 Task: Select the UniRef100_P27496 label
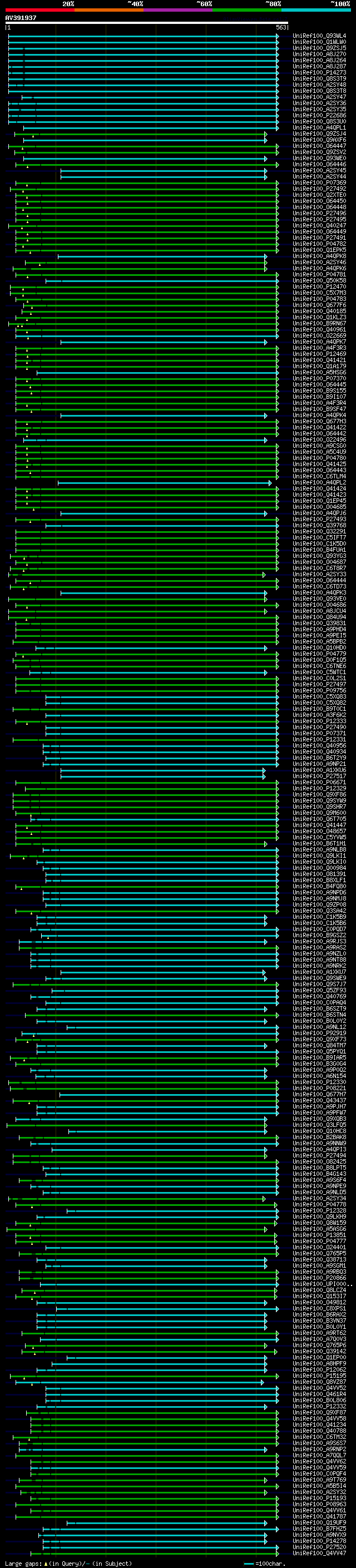[319, 213]
